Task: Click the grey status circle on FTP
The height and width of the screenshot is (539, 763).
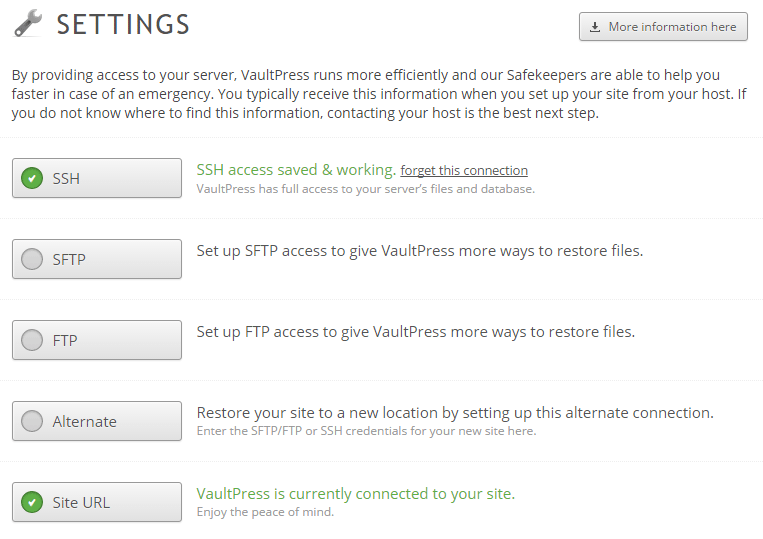Action: [32, 341]
